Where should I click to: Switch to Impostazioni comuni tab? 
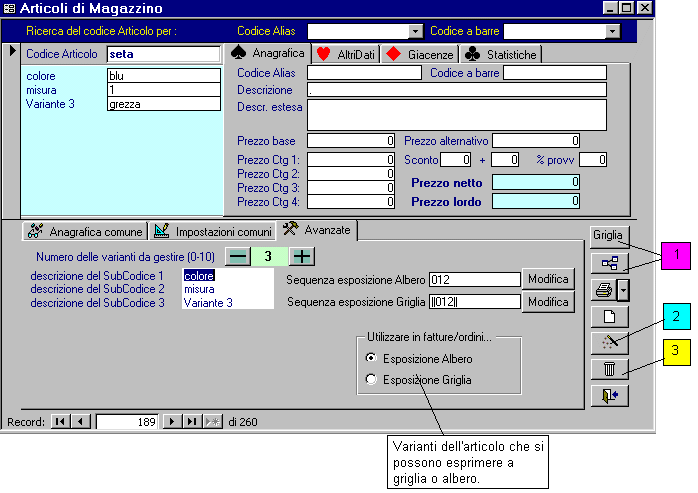pos(212,232)
